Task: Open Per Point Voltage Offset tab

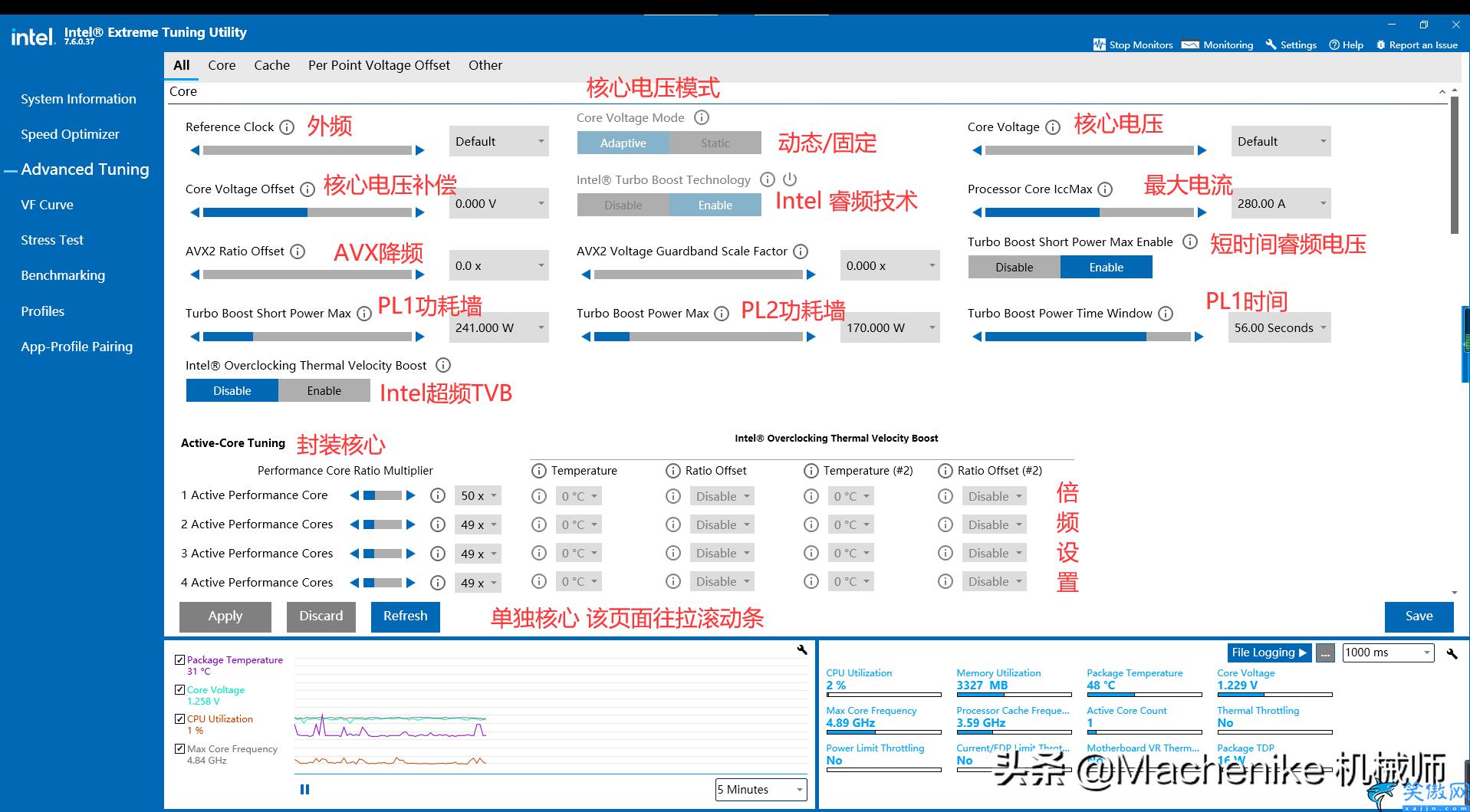Action: click(379, 65)
